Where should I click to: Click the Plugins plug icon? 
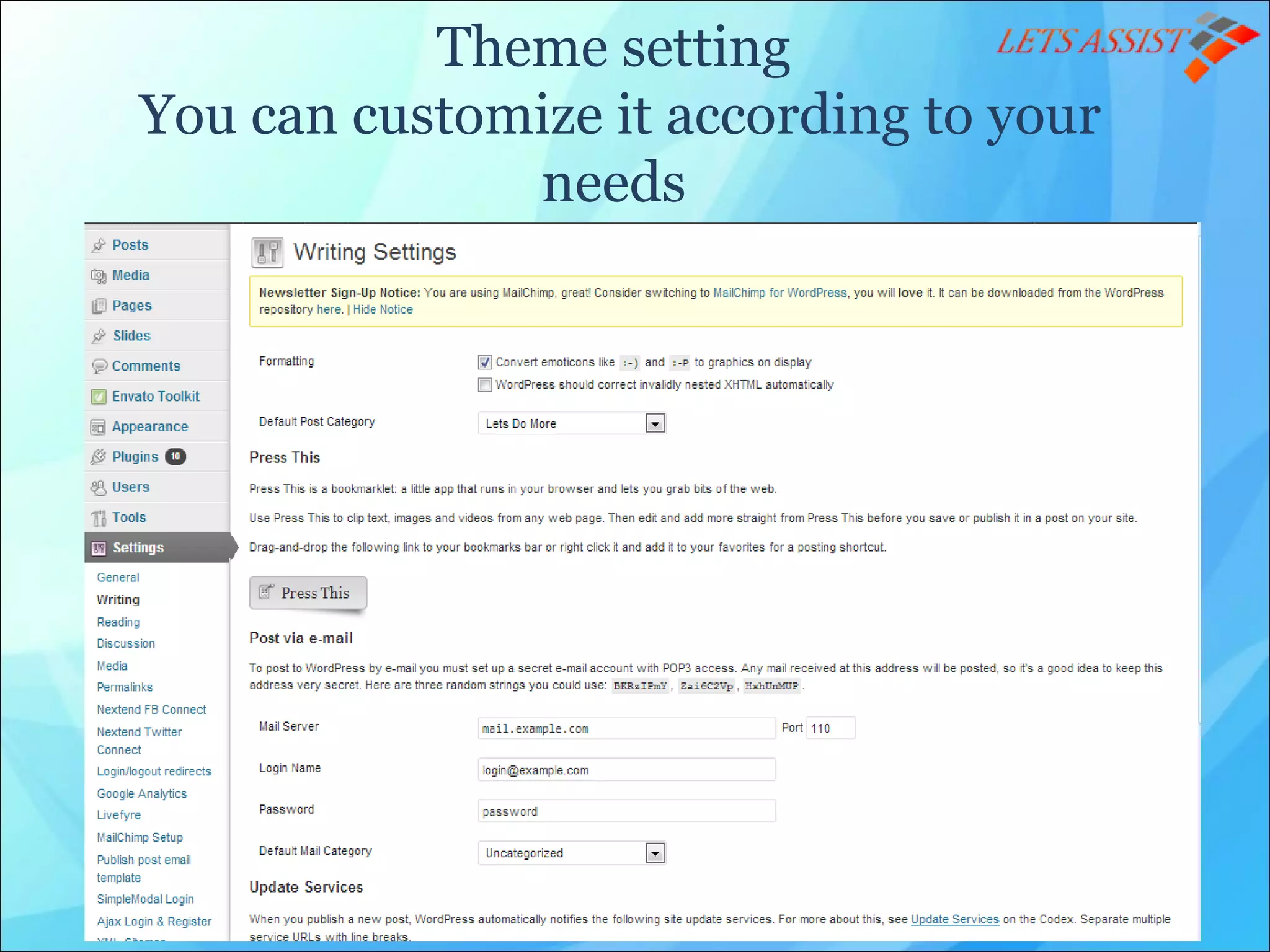click(99, 457)
